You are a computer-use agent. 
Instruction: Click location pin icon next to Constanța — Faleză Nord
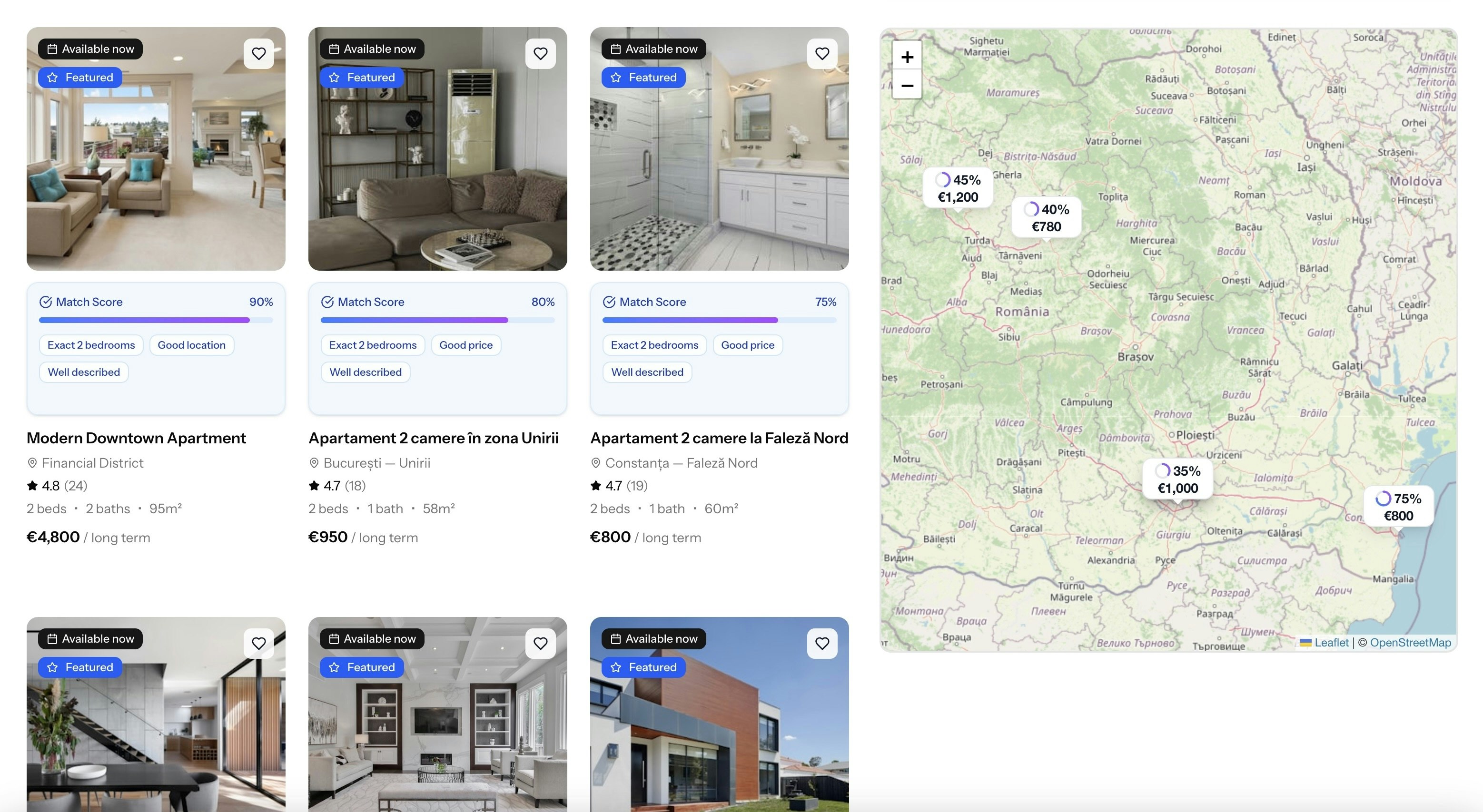point(596,463)
